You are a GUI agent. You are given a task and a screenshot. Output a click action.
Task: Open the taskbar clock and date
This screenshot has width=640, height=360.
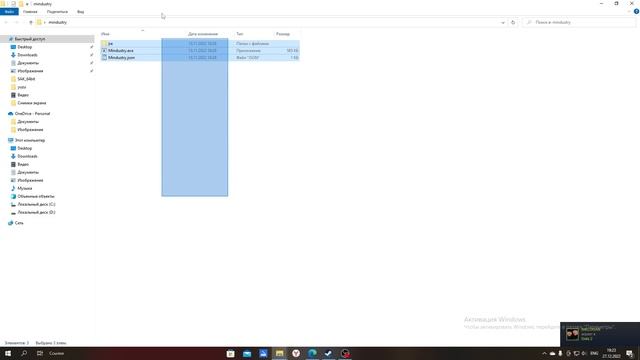pyautogui.click(x=611, y=353)
